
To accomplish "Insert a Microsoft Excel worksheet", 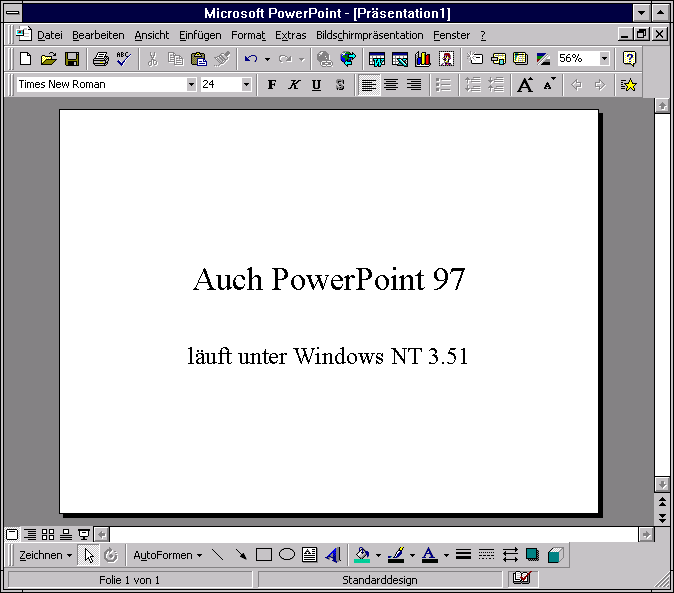I will coord(400,59).
